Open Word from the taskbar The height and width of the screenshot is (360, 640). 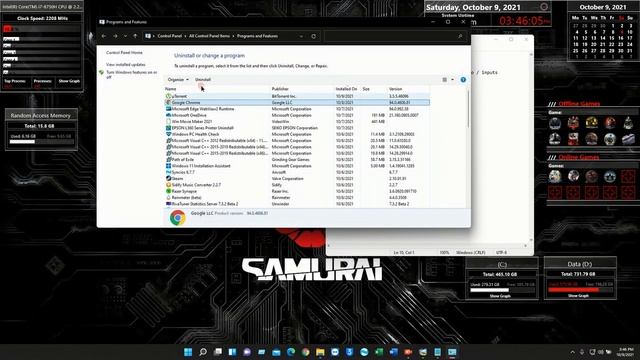tap(393, 352)
